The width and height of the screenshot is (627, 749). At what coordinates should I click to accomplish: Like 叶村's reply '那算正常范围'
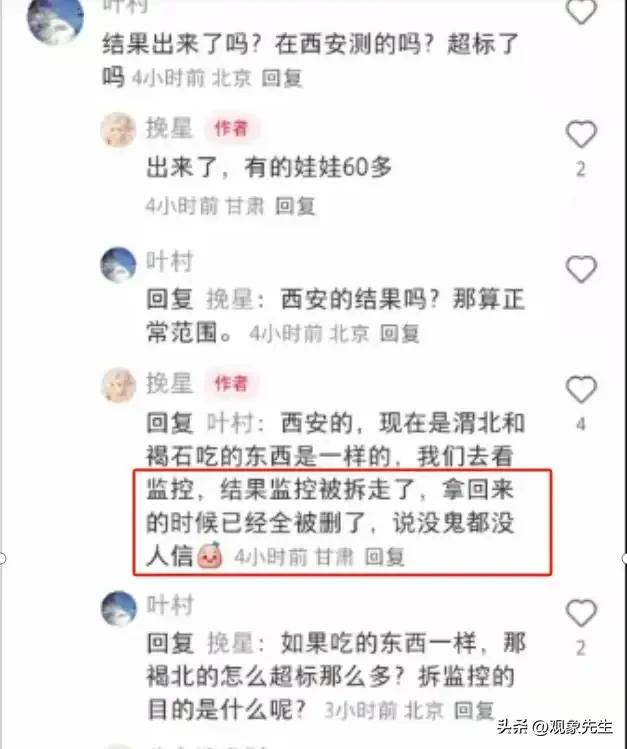click(581, 269)
